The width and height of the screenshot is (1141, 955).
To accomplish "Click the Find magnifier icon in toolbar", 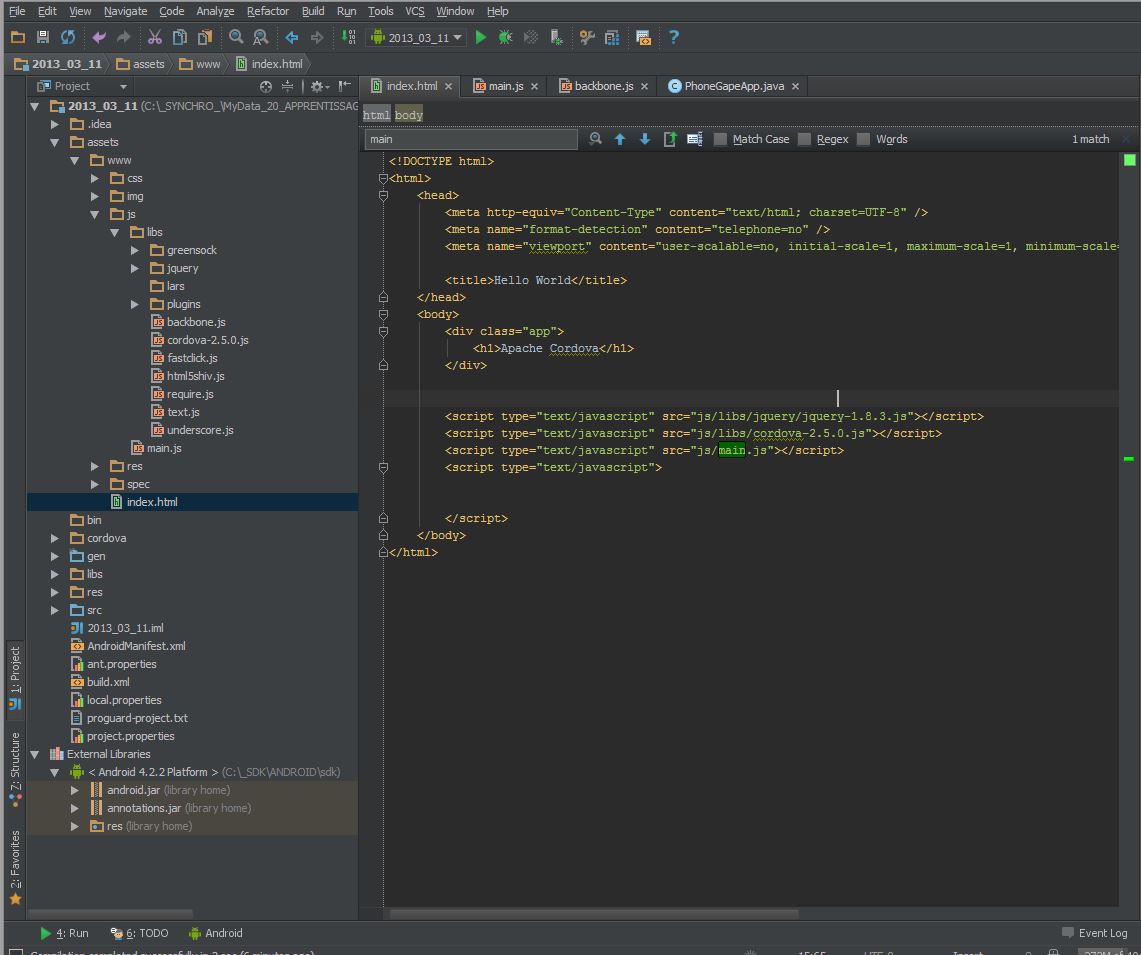I will pos(236,37).
